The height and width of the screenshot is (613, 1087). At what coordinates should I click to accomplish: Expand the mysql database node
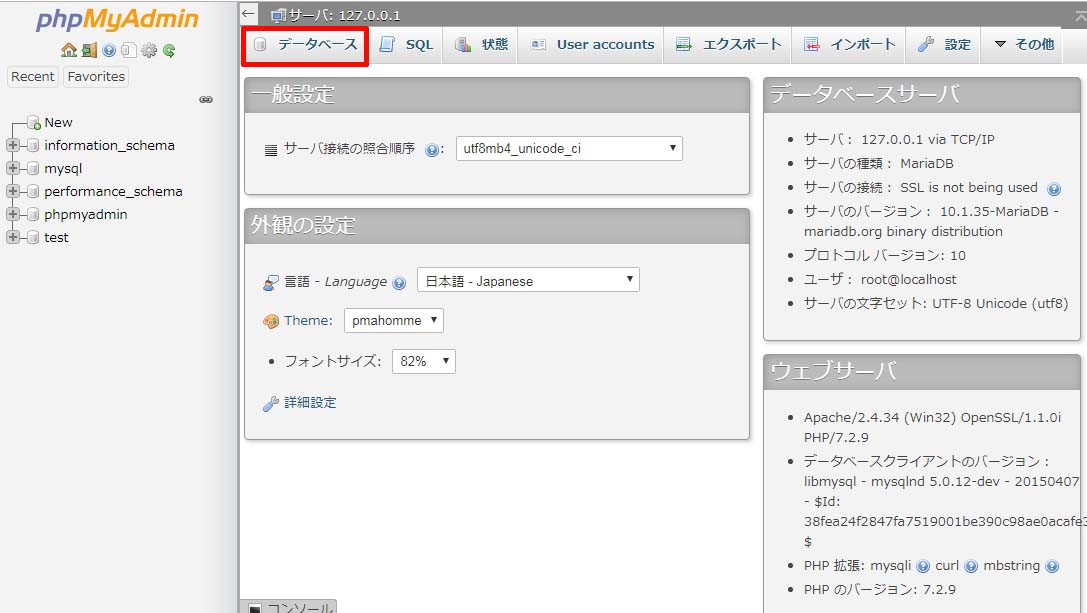pyautogui.click(x=13, y=168)
